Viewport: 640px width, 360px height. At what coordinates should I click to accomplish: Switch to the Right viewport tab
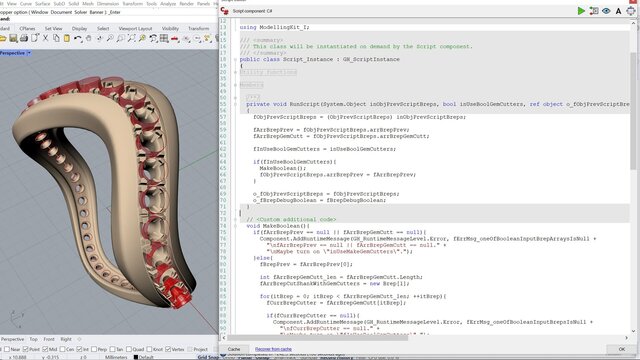tap(66, 339)
